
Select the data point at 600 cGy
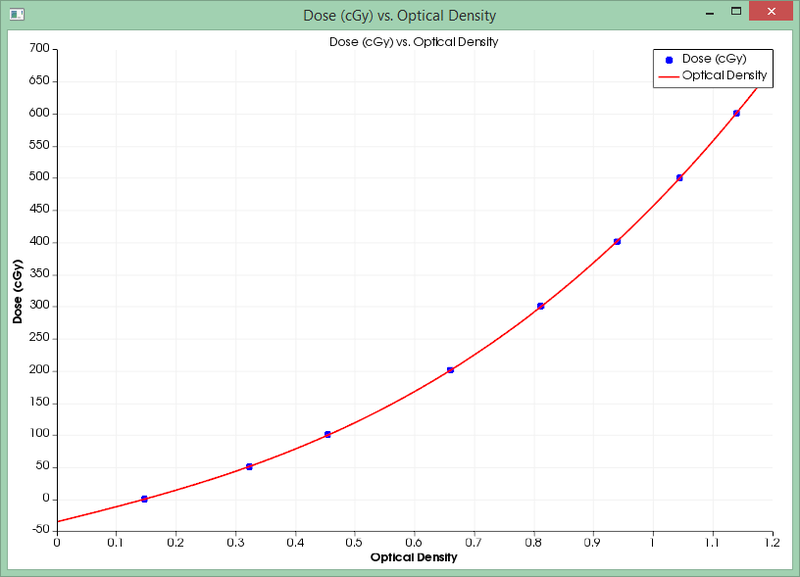737,113
